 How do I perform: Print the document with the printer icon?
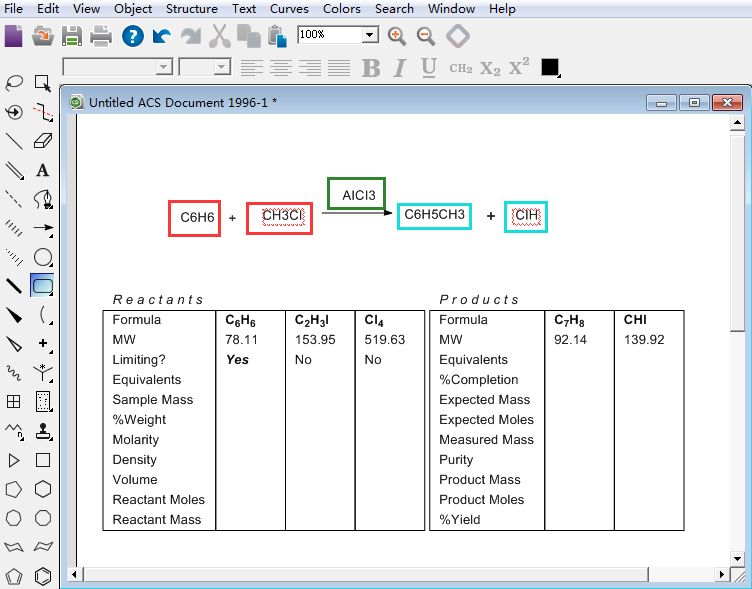pyautogui.click(x=101, y=36)
